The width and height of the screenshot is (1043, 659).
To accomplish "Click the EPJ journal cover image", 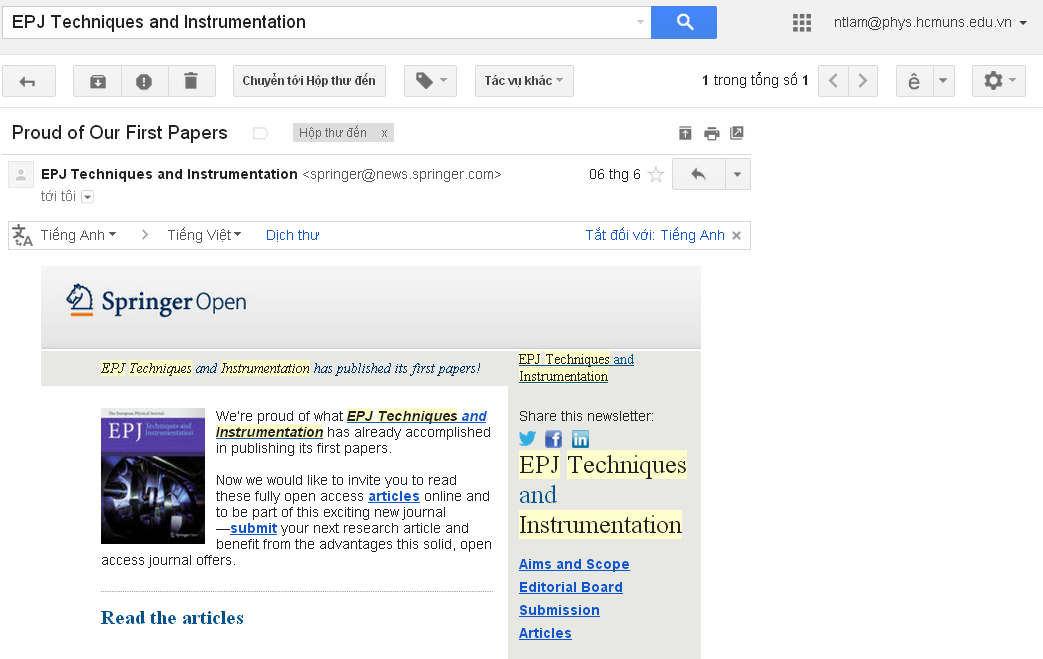I will (153, 476).
